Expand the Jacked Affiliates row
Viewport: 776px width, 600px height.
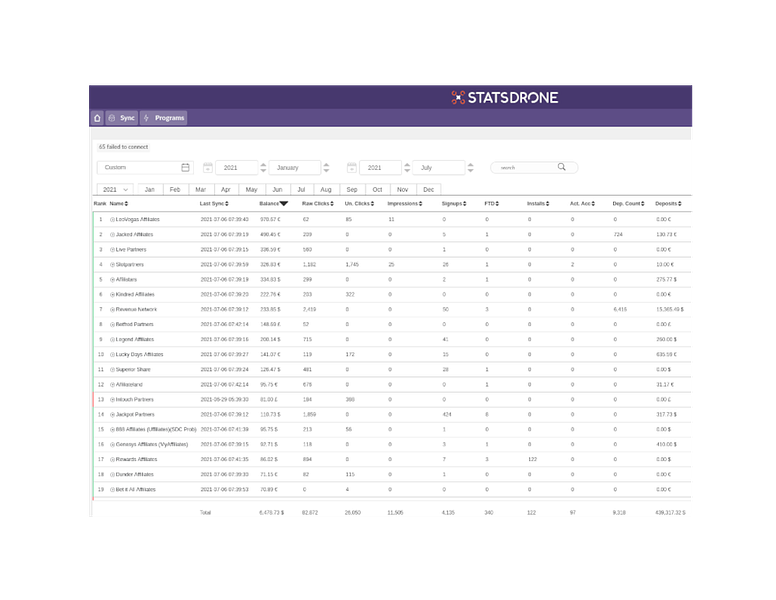click(x=112, y=235)
